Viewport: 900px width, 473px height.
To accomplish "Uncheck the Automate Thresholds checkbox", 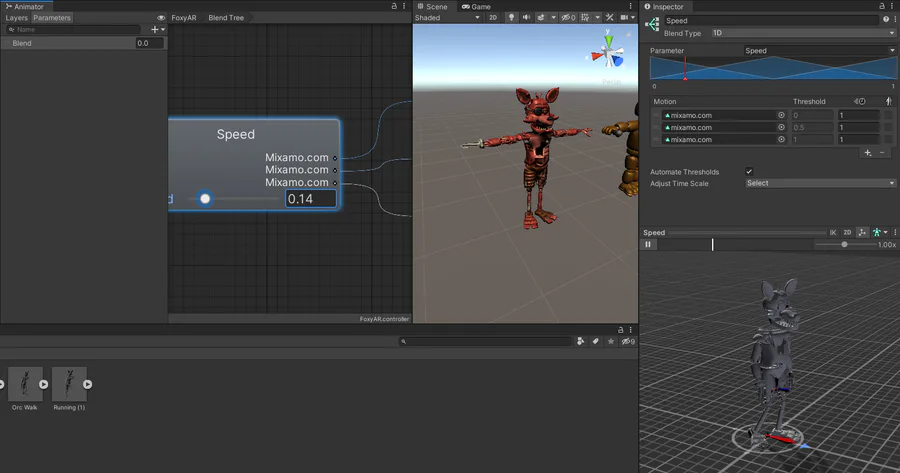I will (x=749, y=172).
